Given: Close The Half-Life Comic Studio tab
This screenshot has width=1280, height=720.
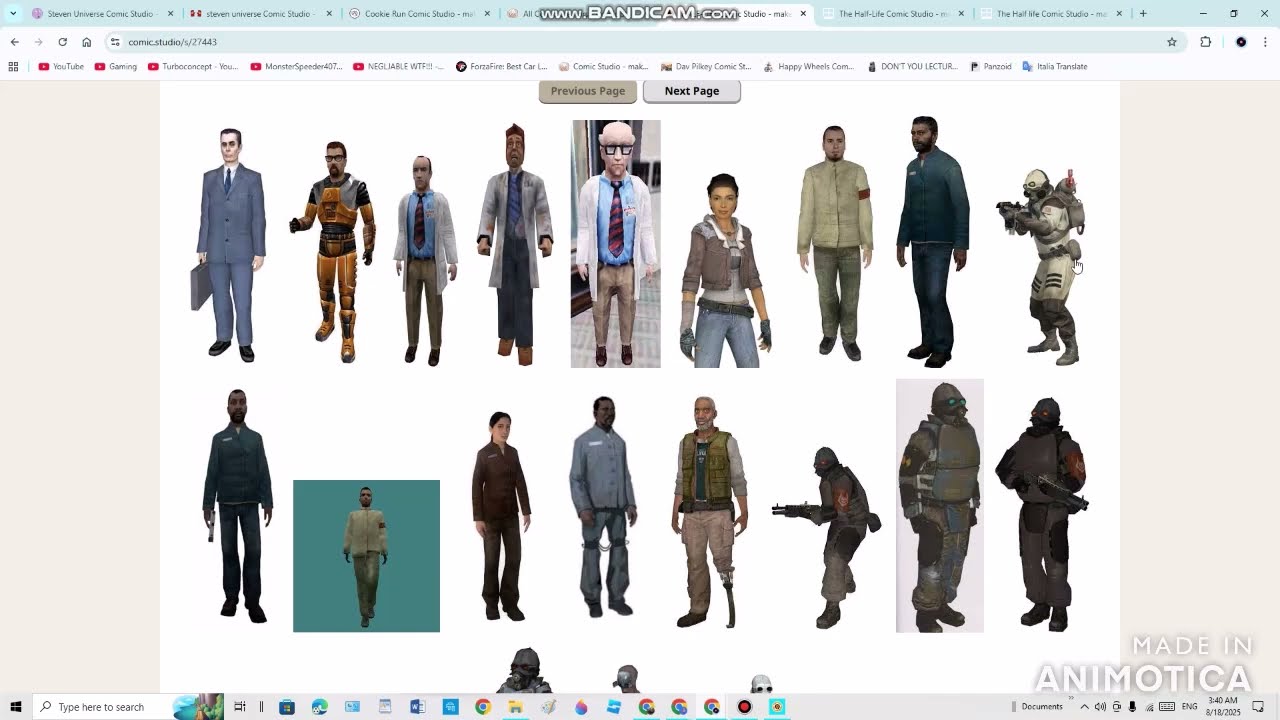Looking at the screenshot, I should (961, 14).
